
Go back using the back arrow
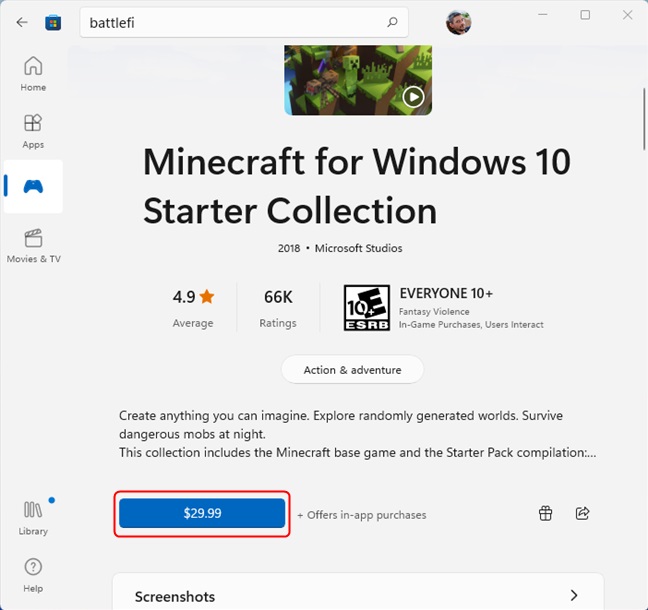(21, 22)
